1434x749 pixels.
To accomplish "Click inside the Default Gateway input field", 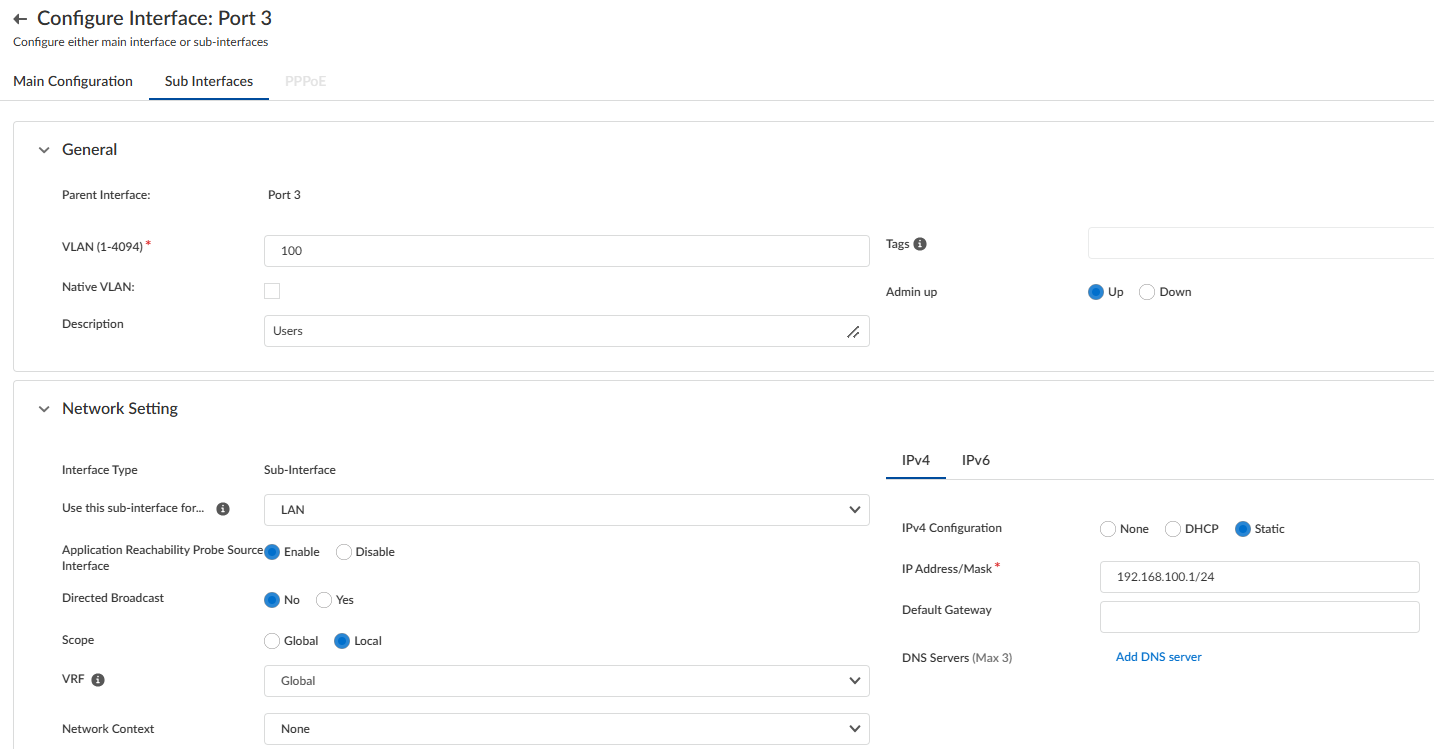I will (1258, 616).
